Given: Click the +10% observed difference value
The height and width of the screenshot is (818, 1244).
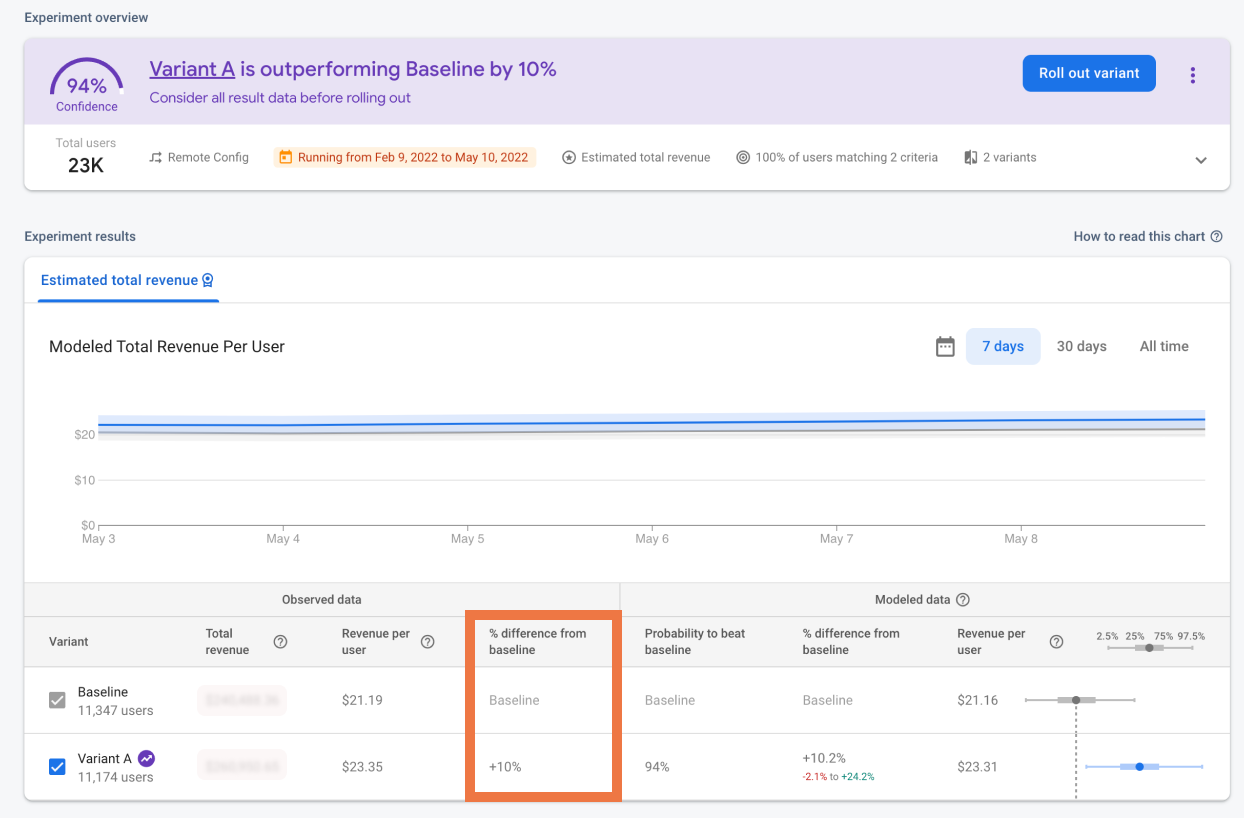Looking at the screenshot, I should pyautogui.click(x=505, y=767).
